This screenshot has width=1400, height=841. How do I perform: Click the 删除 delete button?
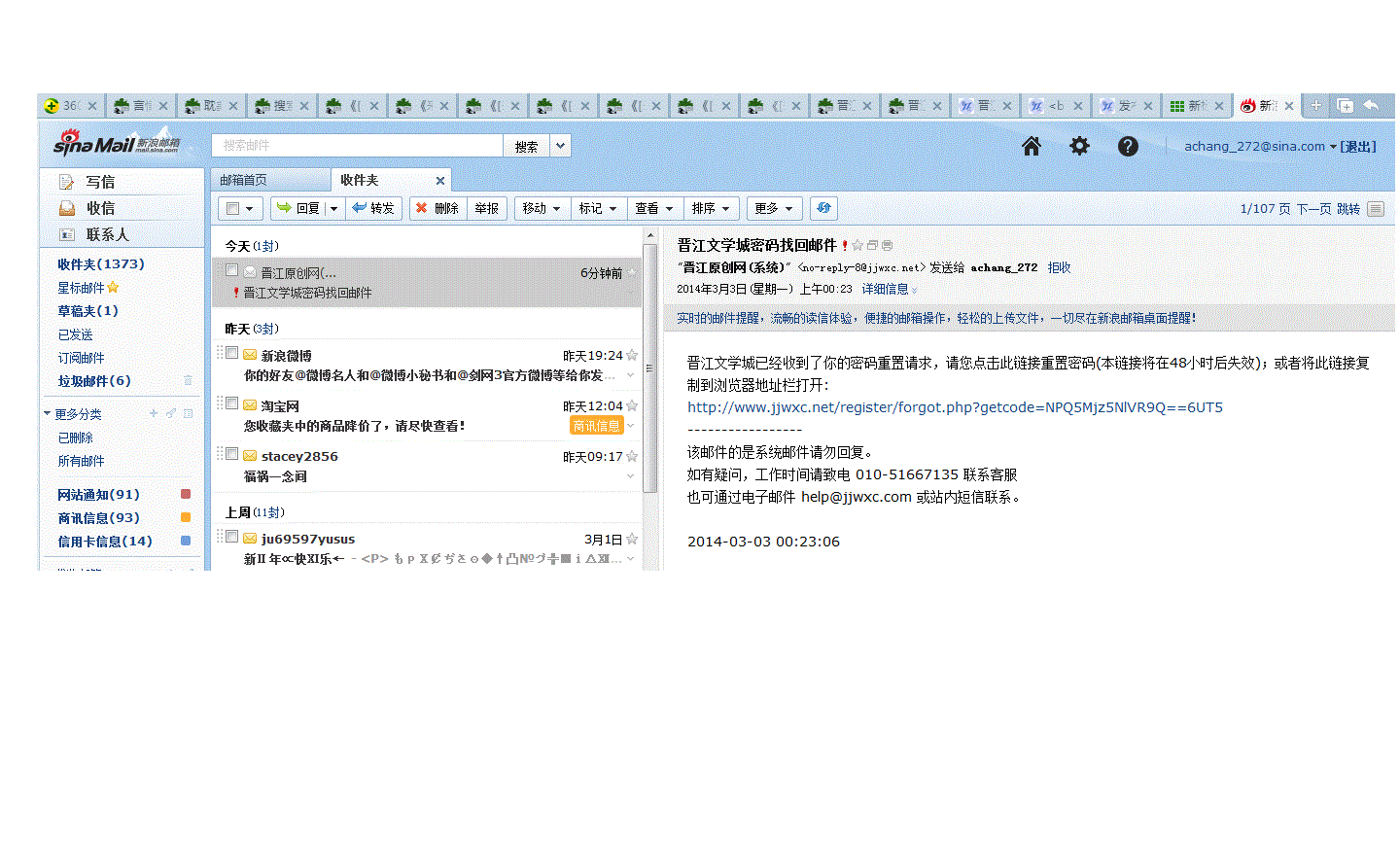[437, 208]
